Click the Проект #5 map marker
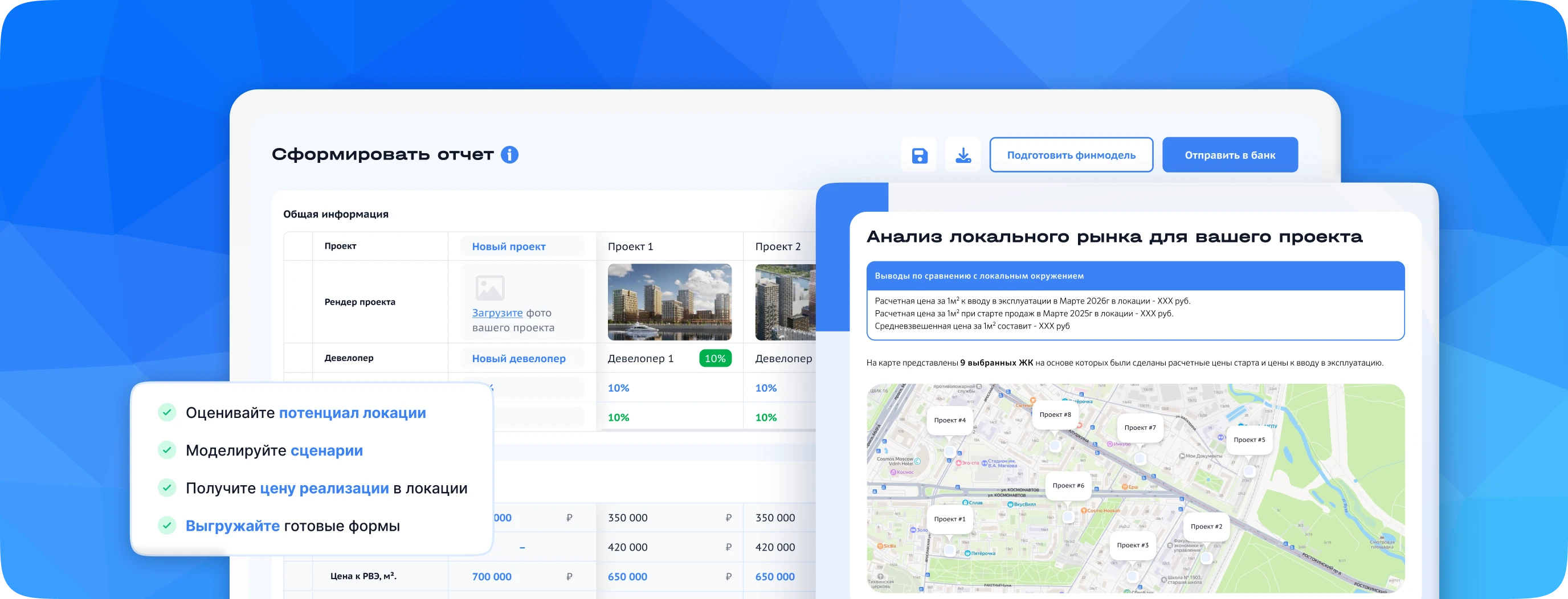The image size is (1568, 599). (x=1249, y=440)
